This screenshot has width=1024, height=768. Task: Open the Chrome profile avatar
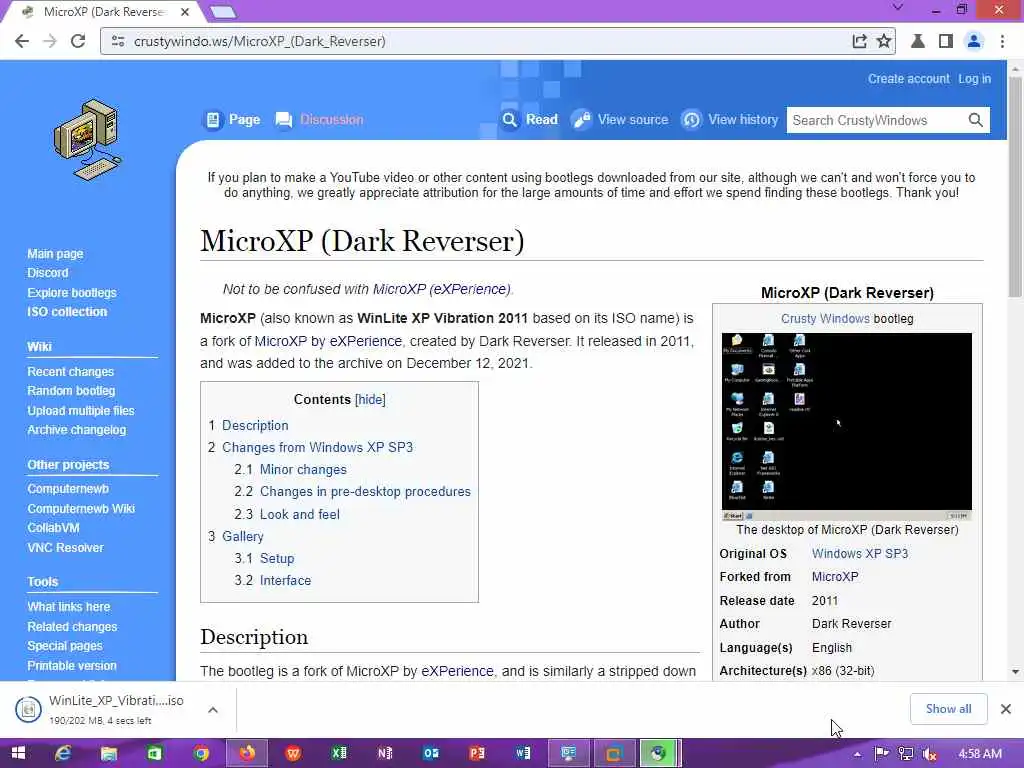click(x=974, y=41)
